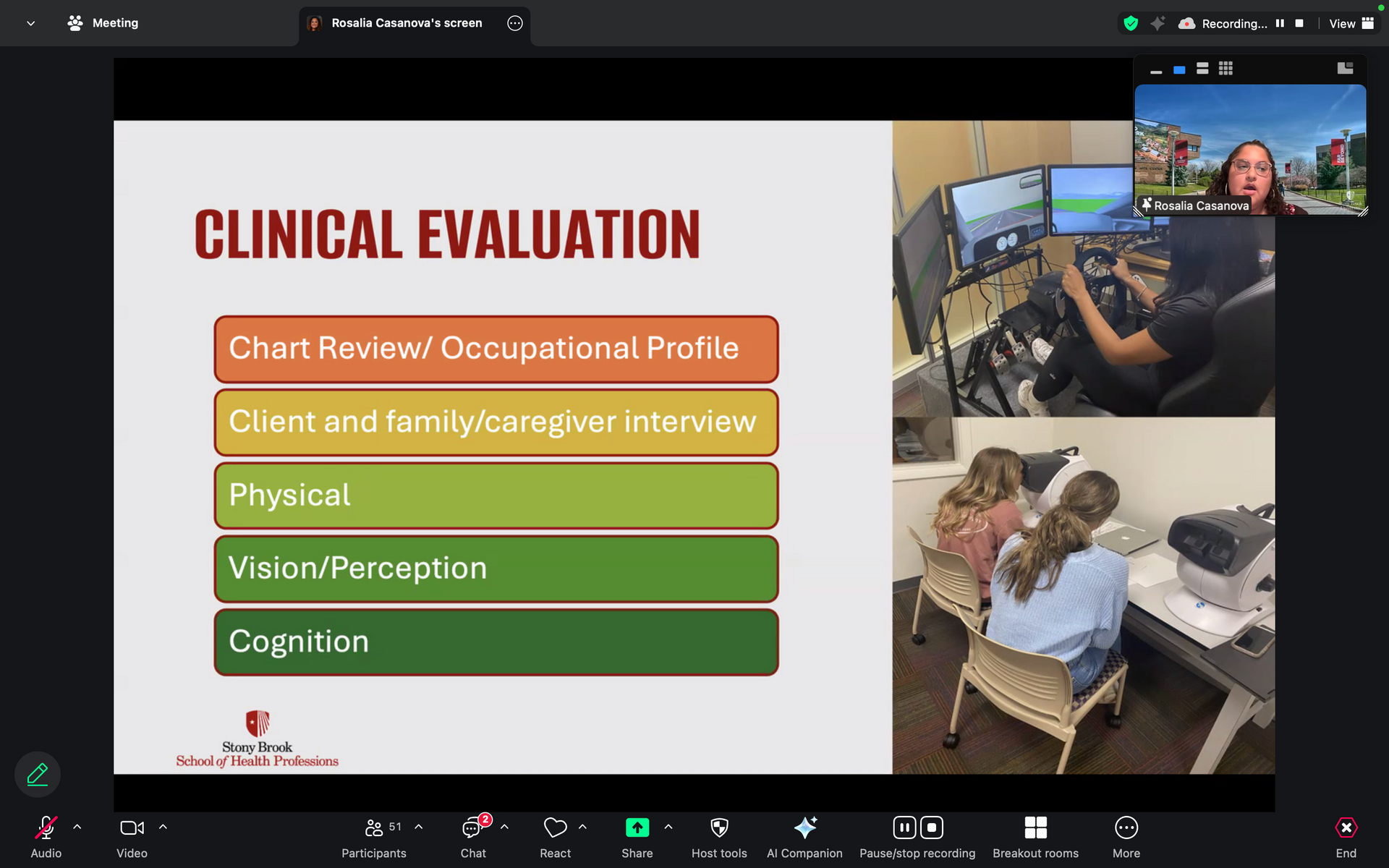Screen dimensions: 1389x868
Task: Unmute the microphone Audio button
Action: point(46,828)
